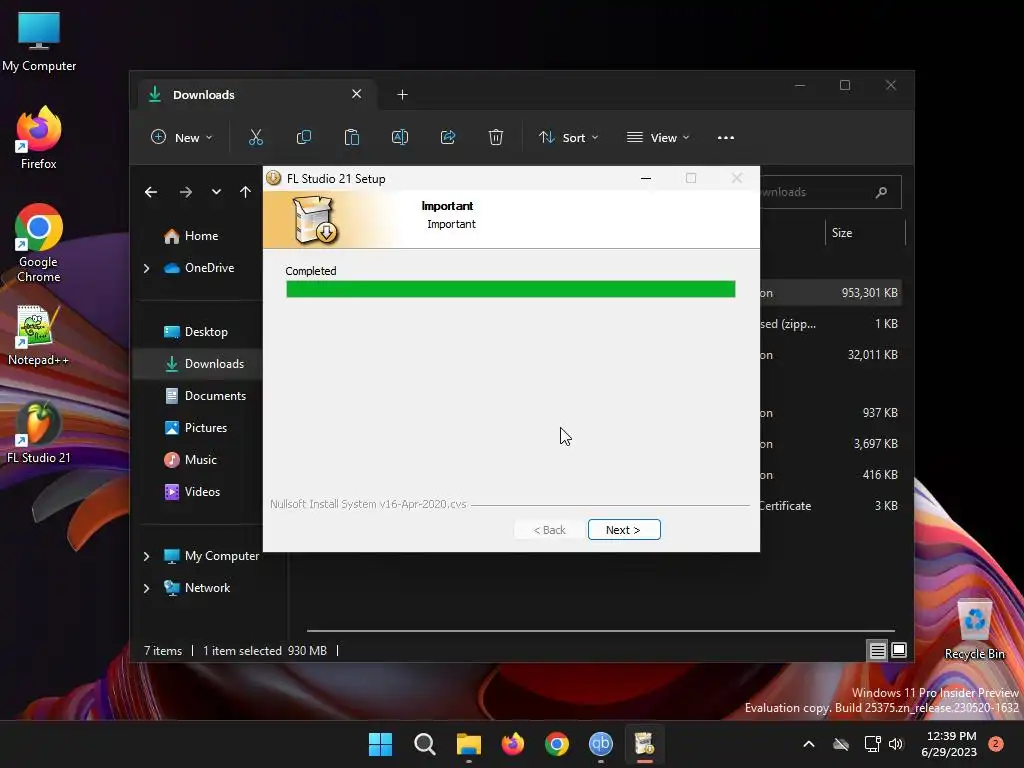Open the View dropdown in File Explorer
Screen dimensions: 1024x768
tap(658, 137)
